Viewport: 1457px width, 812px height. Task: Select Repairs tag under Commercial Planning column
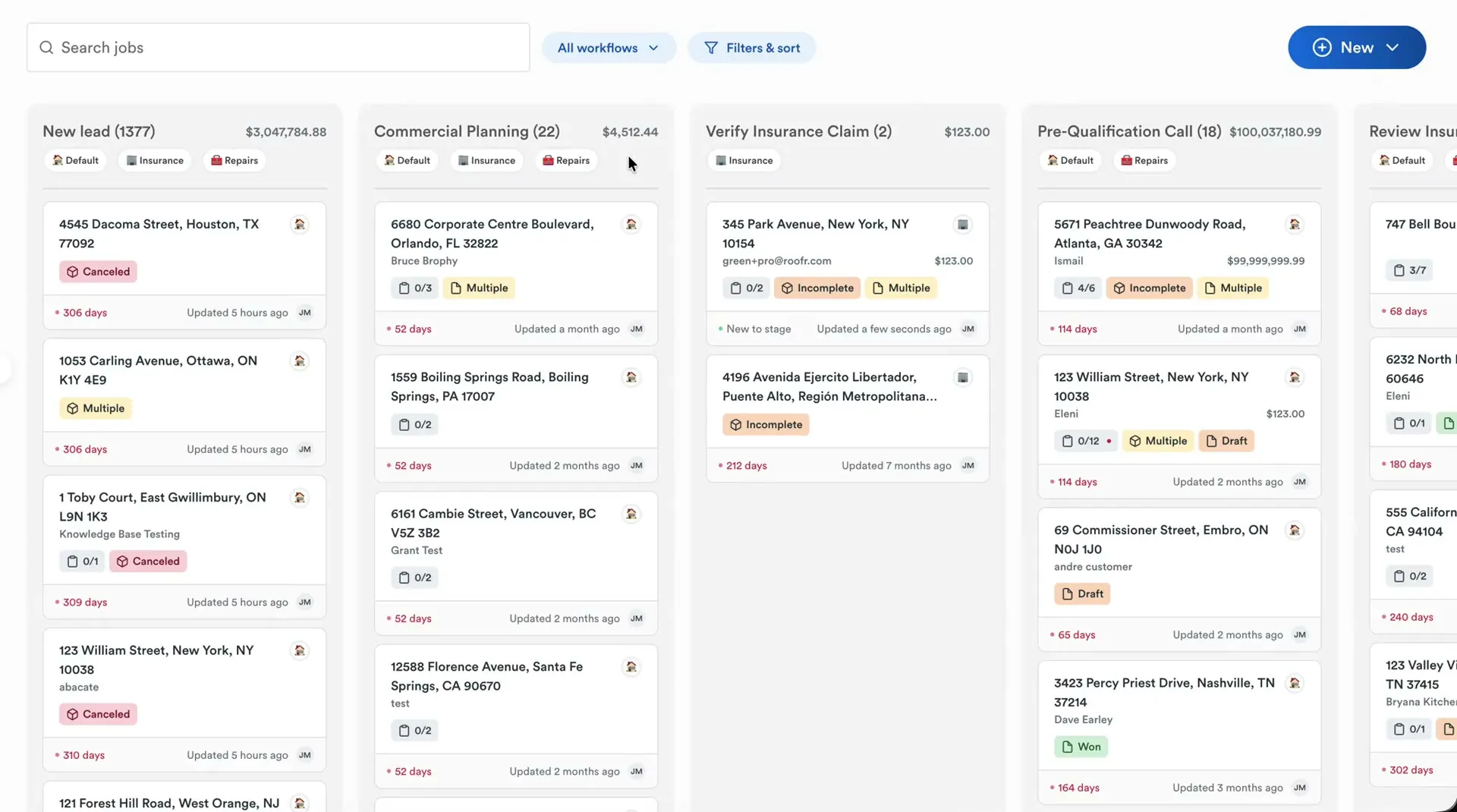click(x=566, y=160)
